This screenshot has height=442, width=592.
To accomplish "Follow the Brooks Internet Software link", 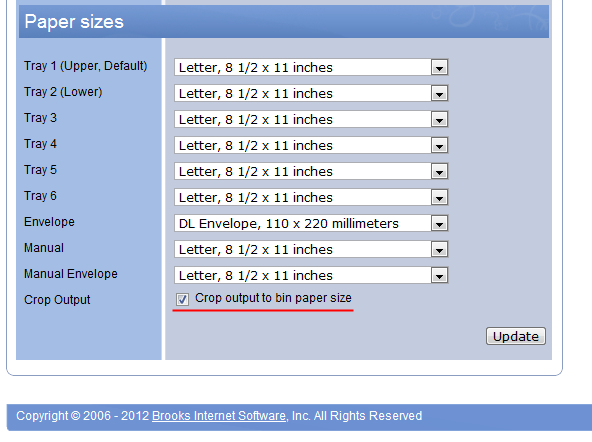I will pyautogui.click(x=219, y=416).
